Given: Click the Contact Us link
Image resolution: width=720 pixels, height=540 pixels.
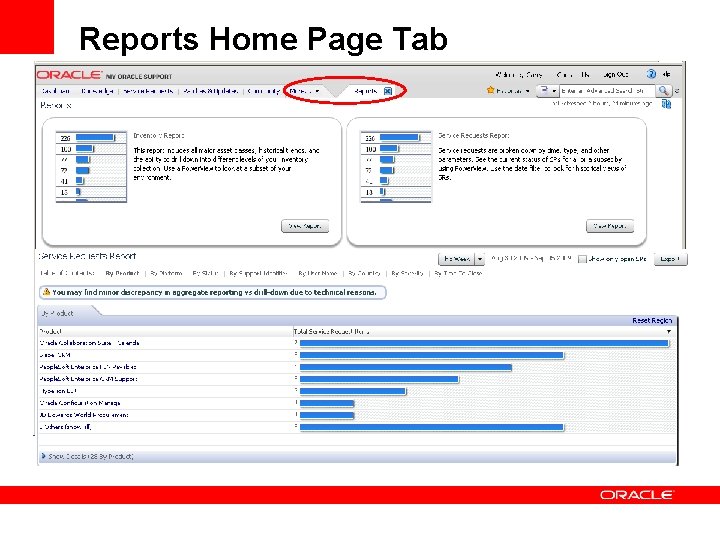Looking at the screenshot, I should pos(573,74).
